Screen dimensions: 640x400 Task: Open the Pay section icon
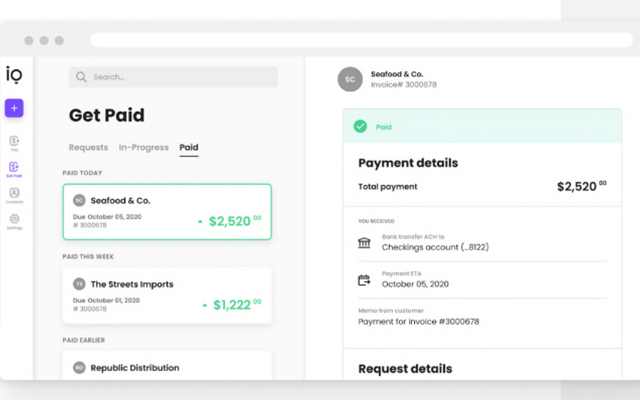pos(14,141)
